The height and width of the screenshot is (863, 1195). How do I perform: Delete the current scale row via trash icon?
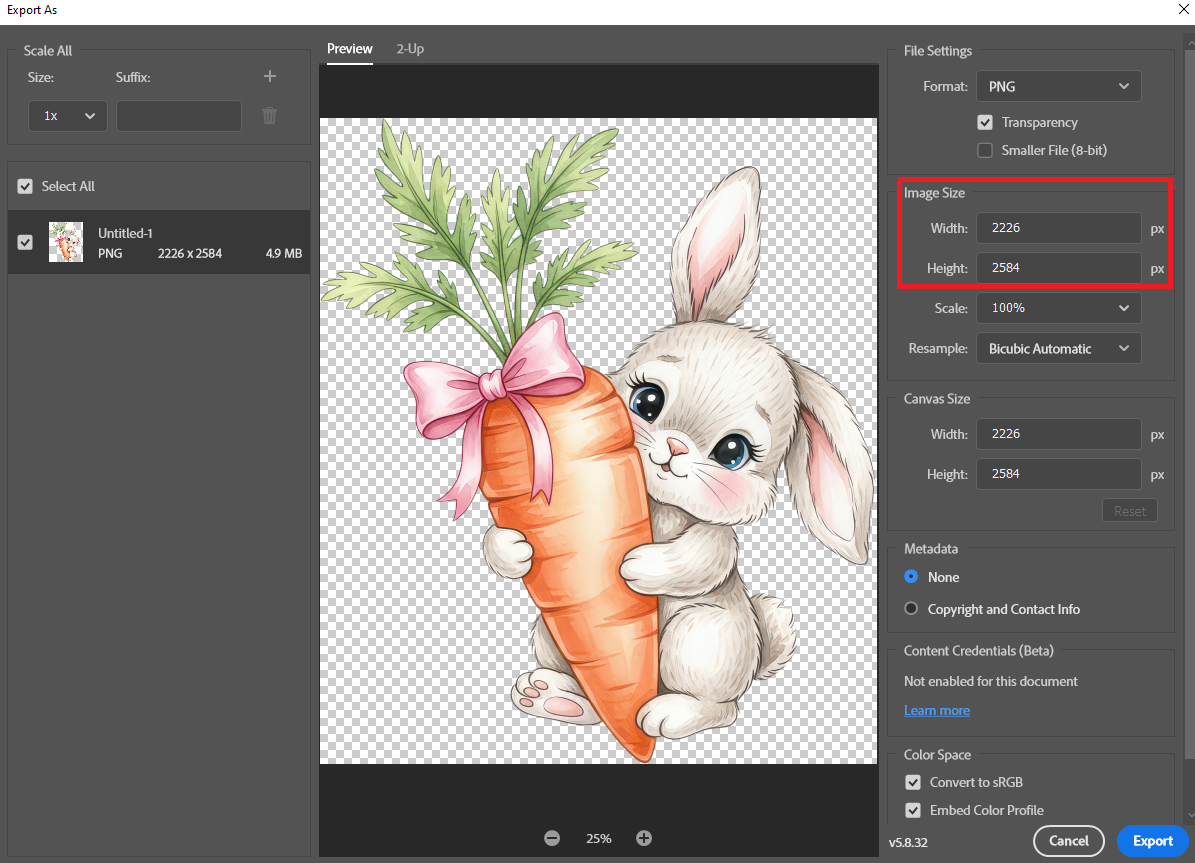(x=269, y=115)
